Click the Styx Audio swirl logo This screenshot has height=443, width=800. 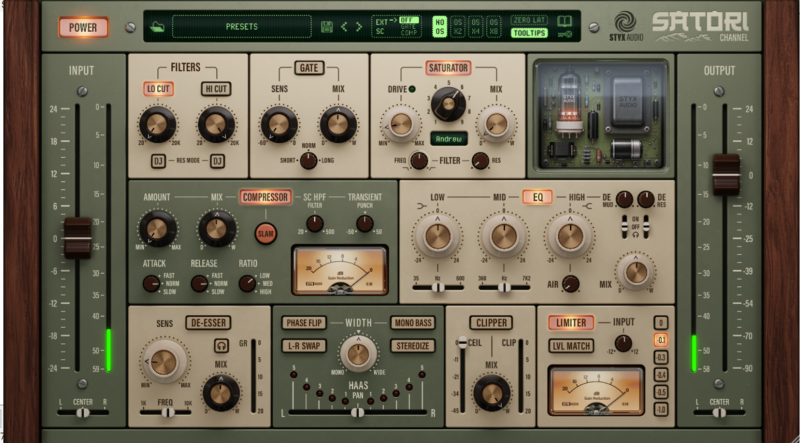(x=625, y=22)
